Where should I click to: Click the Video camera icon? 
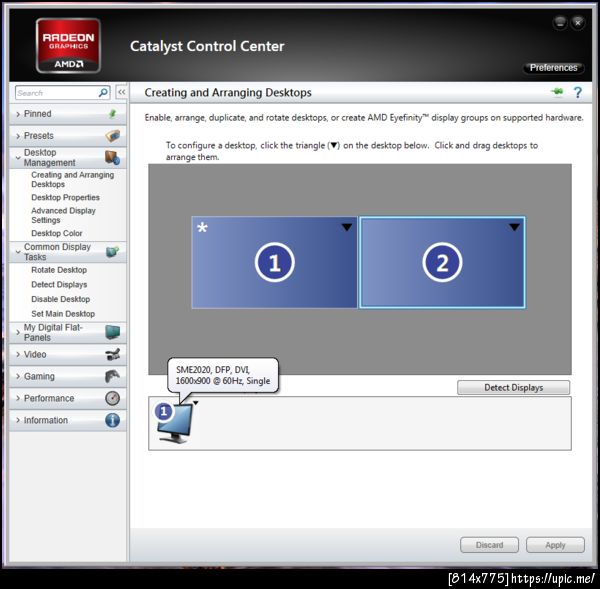click(x=112, y=354)
